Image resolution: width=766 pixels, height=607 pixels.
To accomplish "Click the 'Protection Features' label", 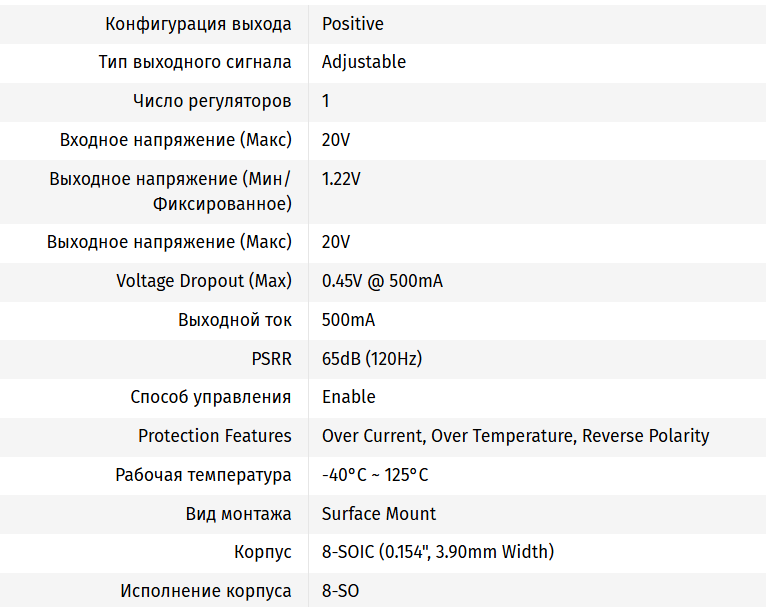I will pyautogui.click(x=214, y=436).
